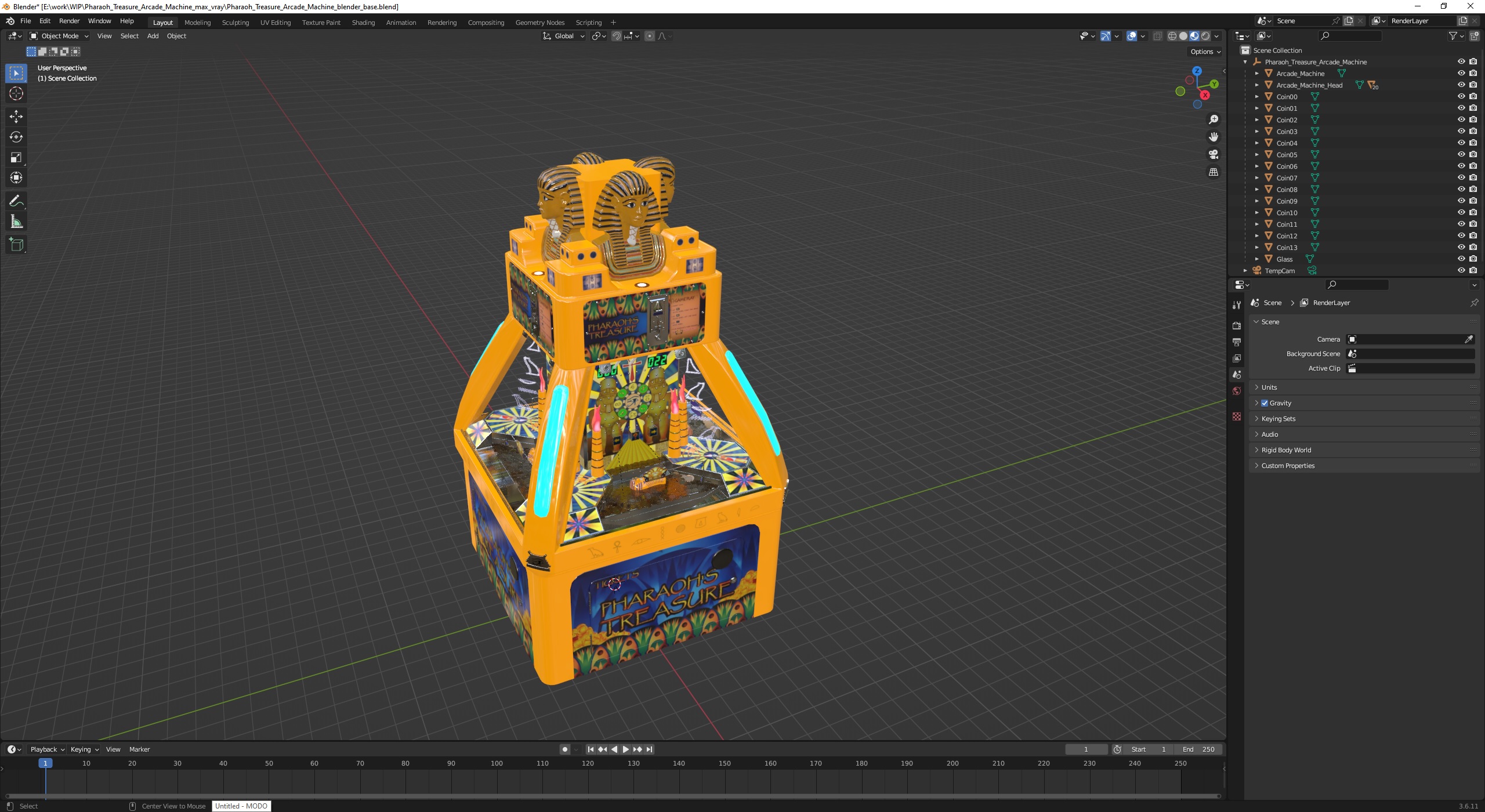Expand the Units panel
This screenshot has width=1485, height=812.
click(x=1364, y=387)
